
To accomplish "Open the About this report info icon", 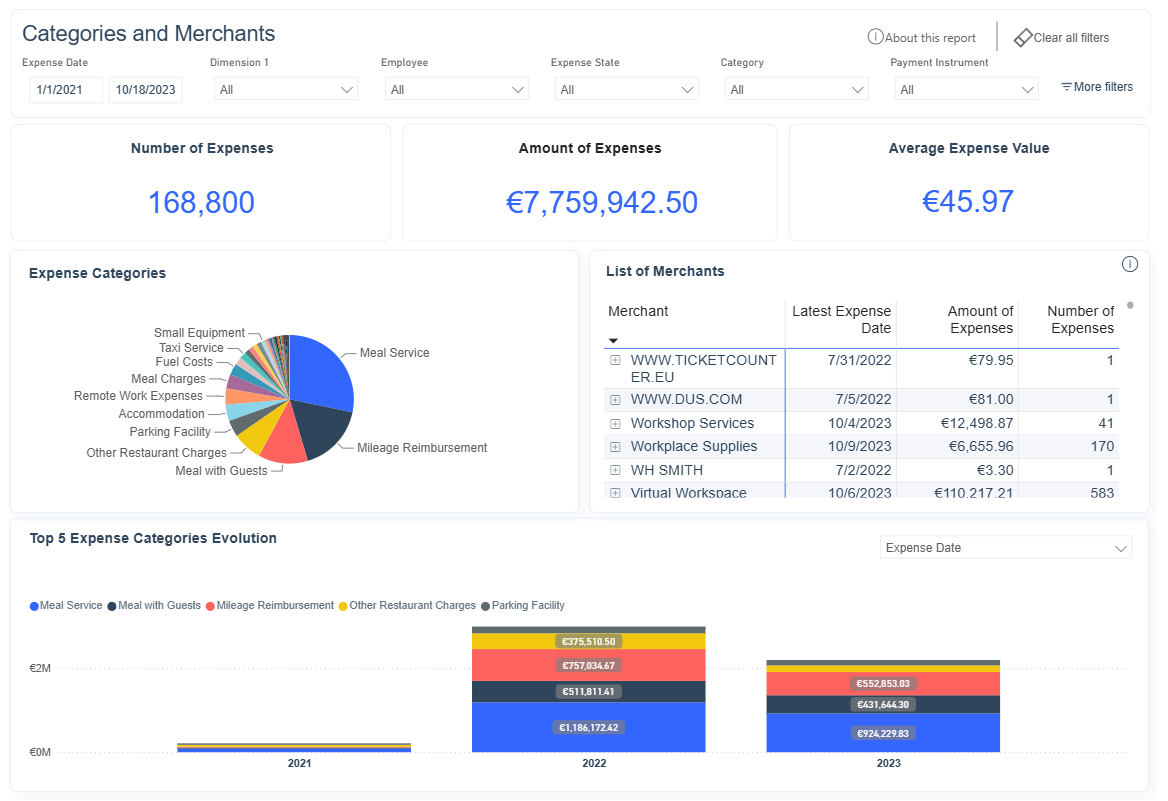I will (875, 37).
